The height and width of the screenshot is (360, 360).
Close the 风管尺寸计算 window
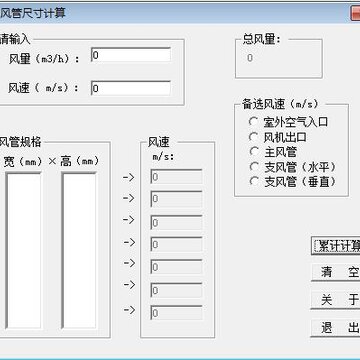(355, 13)
